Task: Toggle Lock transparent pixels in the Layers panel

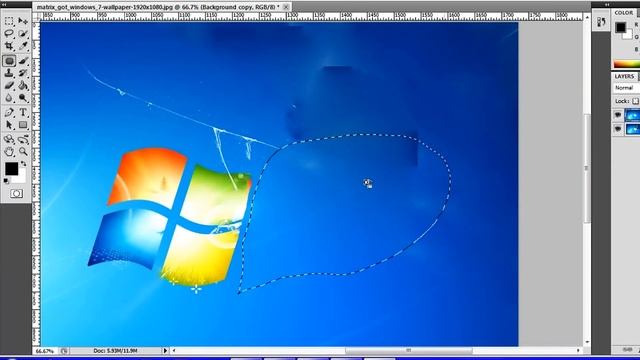Action: pos(636,101)
